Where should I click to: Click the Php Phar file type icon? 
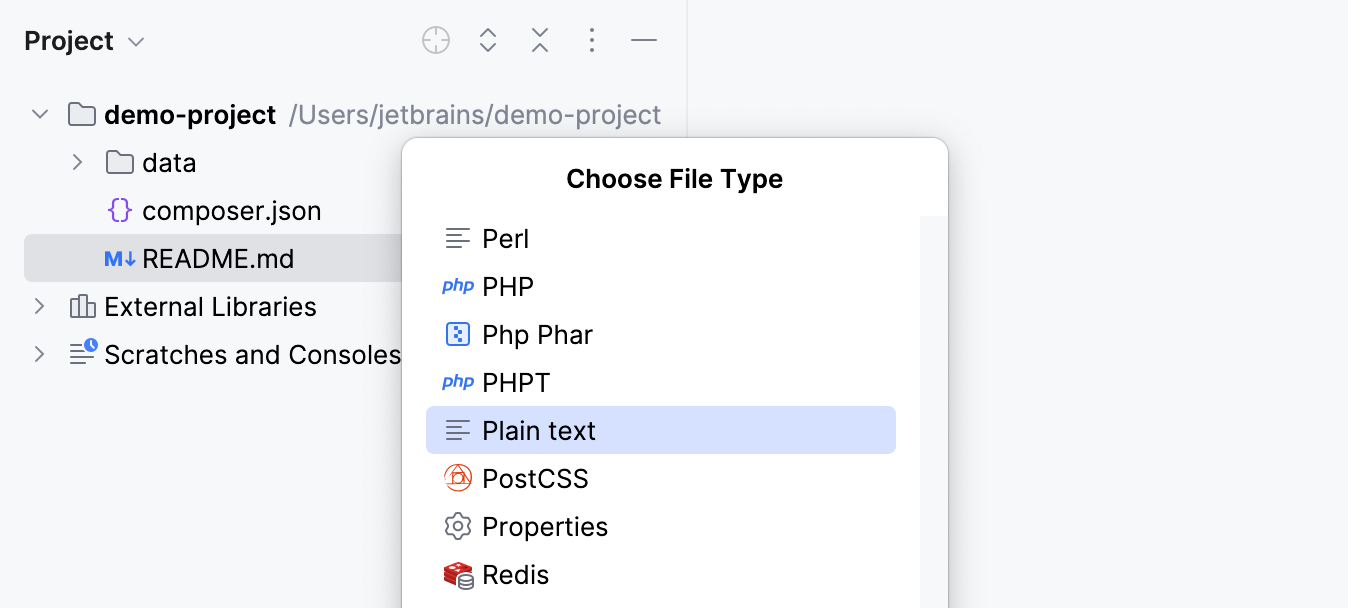457,334
